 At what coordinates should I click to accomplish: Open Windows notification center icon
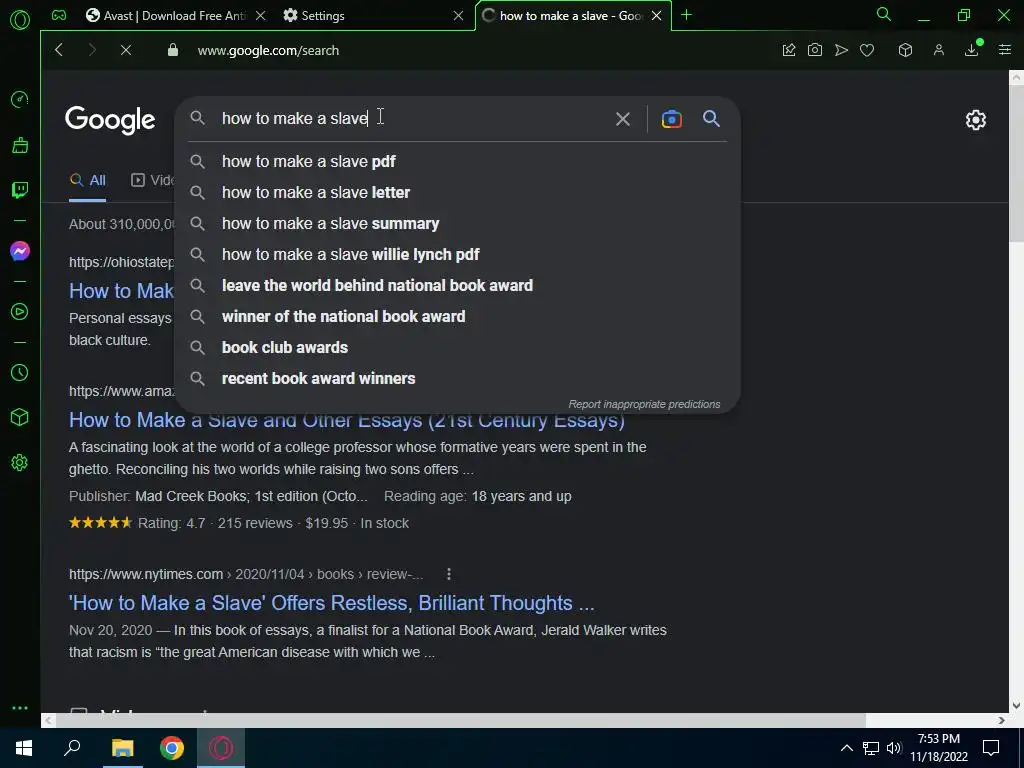tap(991, 748)
